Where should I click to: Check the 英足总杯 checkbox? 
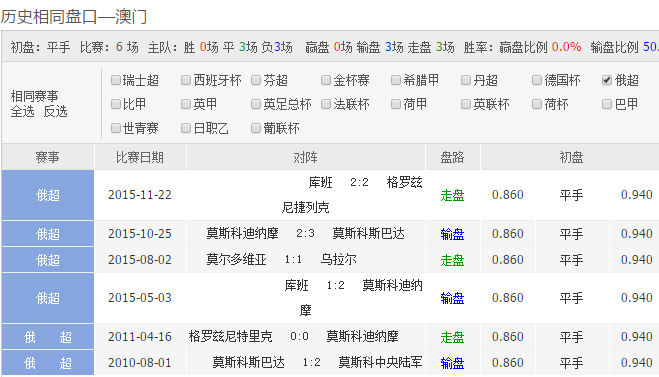pos(256,104)
